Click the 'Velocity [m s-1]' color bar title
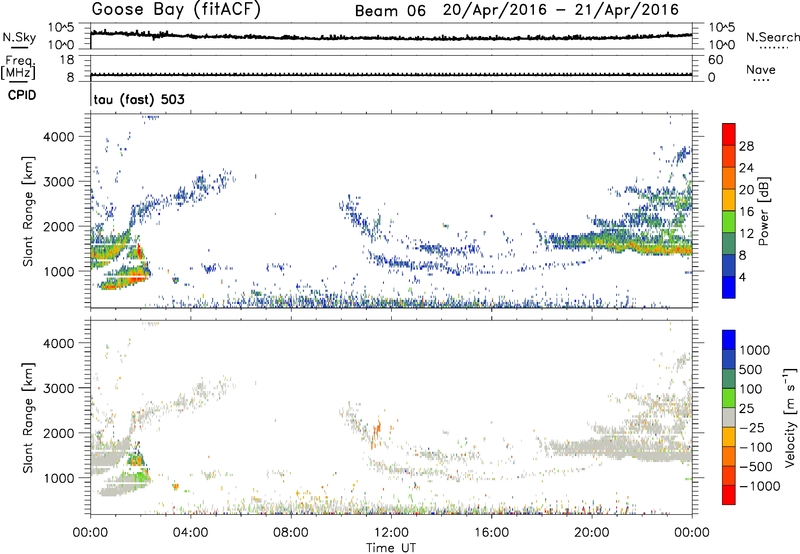The height and width of the screenshot is (554, 800). tap(791, 417)
